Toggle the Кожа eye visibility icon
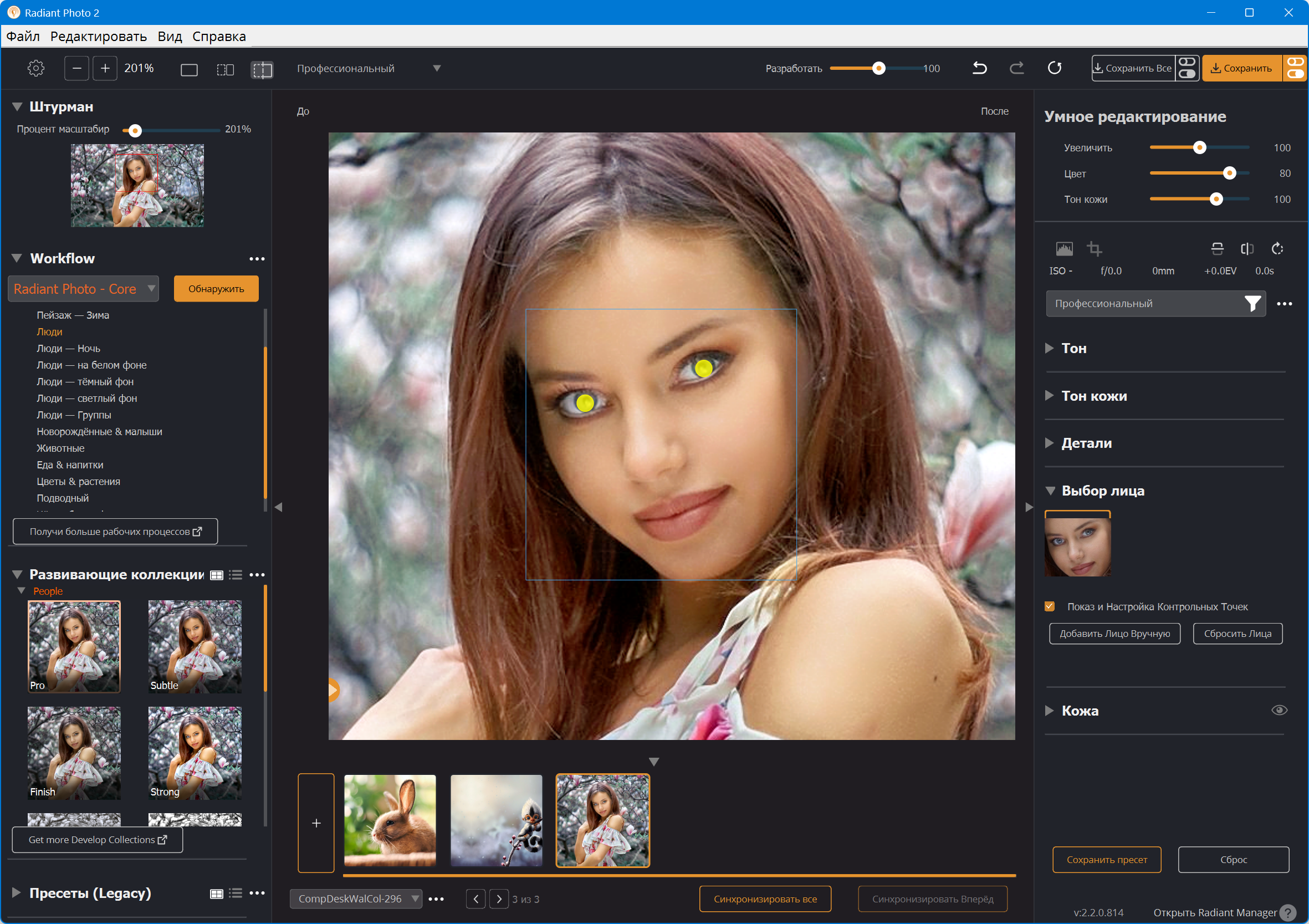 coord(1279,710)
